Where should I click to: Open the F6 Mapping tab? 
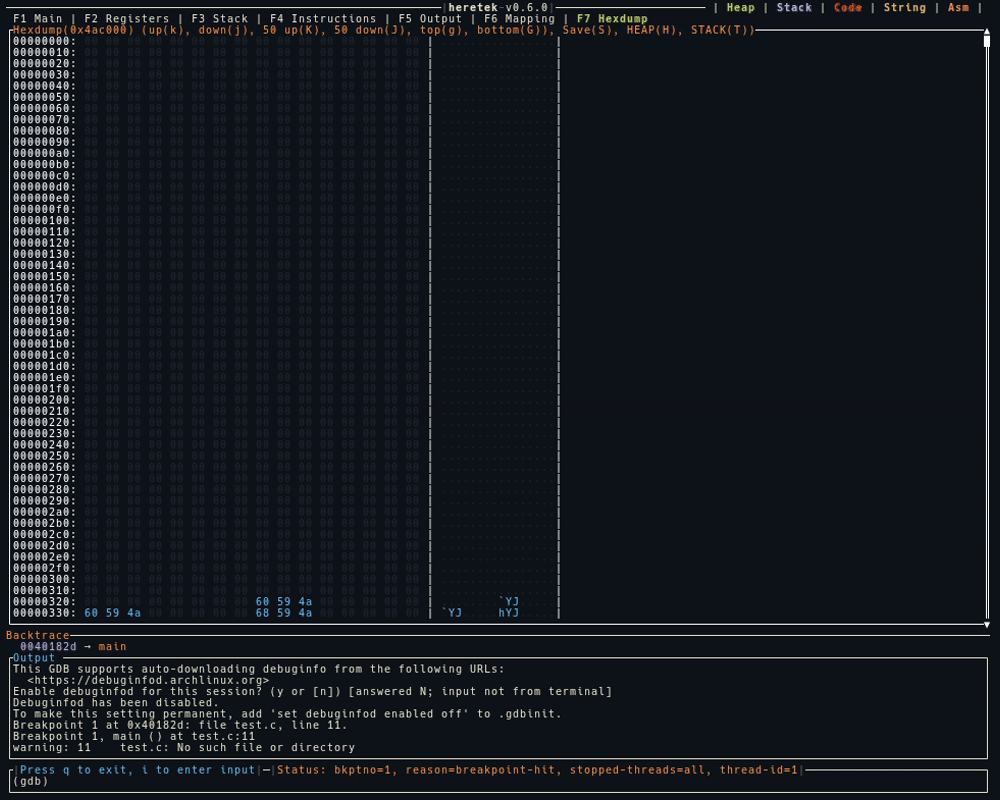click(519, 19)
